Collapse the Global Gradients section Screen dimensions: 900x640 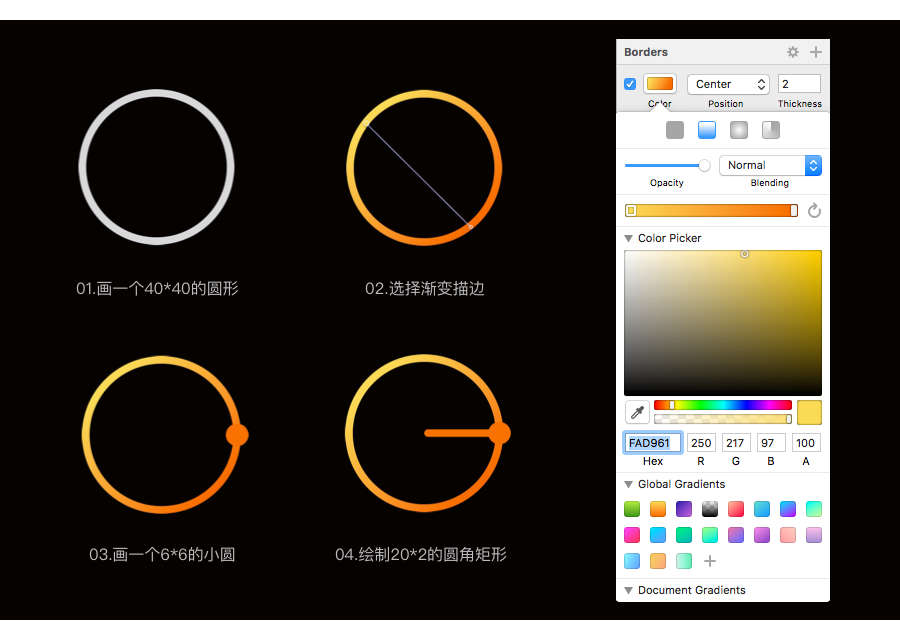tap(629, 484)
